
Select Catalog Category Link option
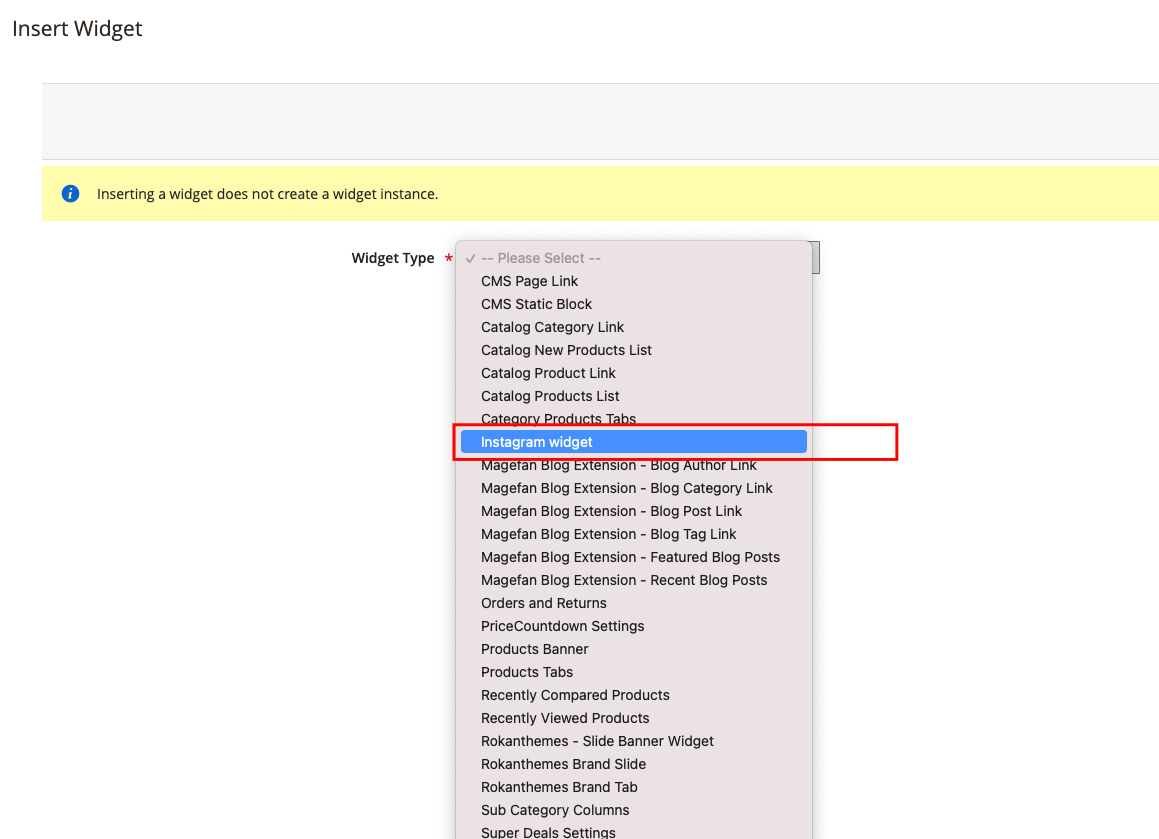click(x=633, y=327)
